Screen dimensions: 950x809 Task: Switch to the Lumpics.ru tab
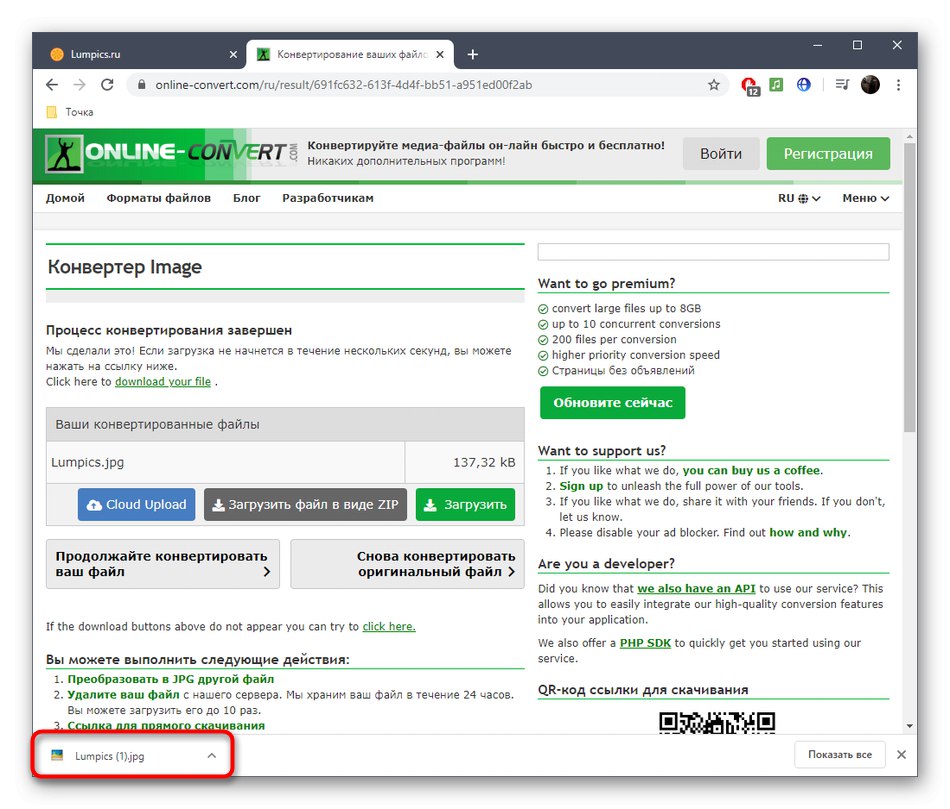click(139, 55)
